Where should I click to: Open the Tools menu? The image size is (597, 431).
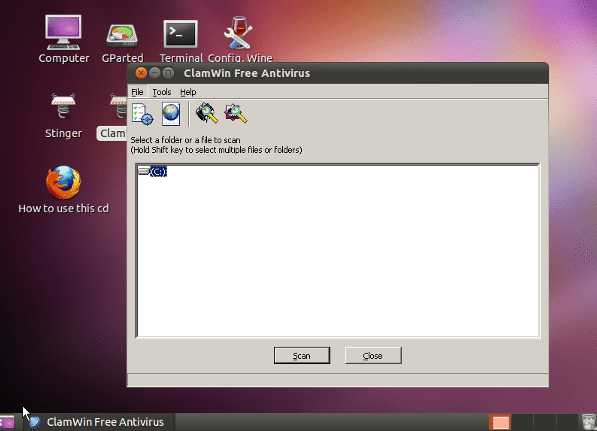click(x=162, y=92)
